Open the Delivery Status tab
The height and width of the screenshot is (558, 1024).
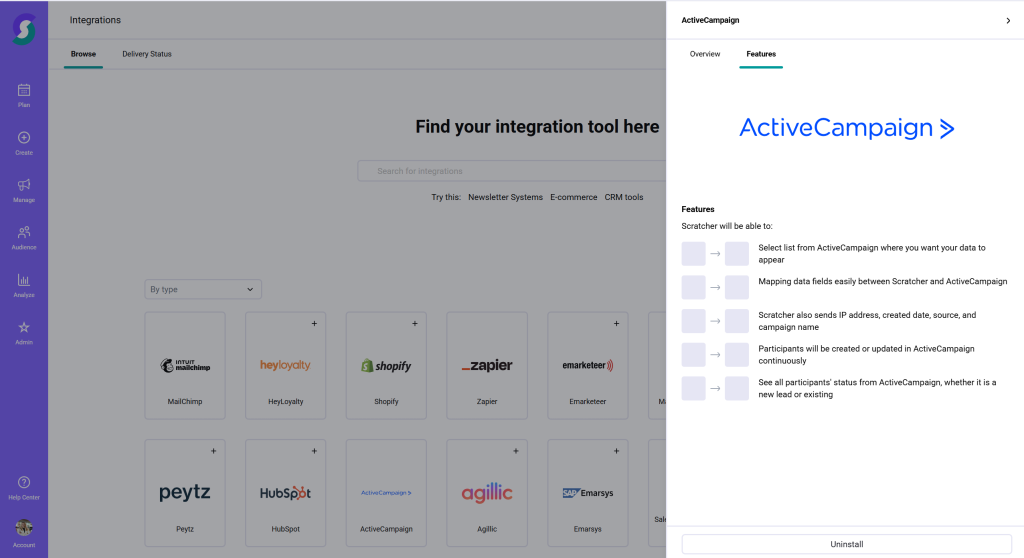coord(147,54)
